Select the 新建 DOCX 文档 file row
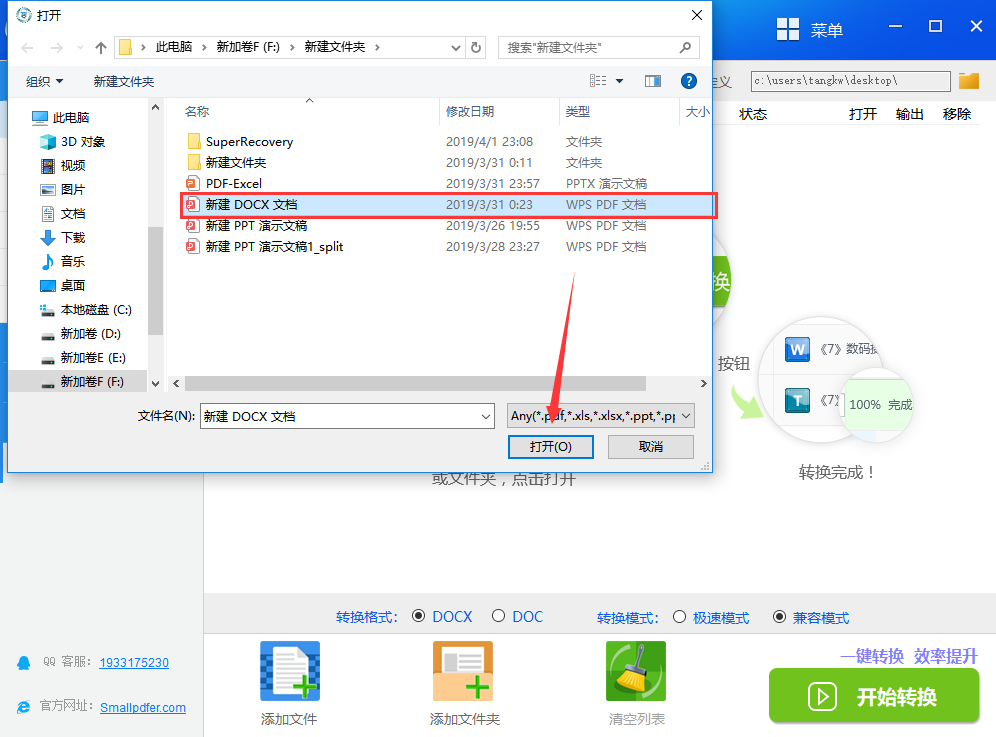Image resolution: width=996 pixels, height=737 pixels. (x=449, y=205)
